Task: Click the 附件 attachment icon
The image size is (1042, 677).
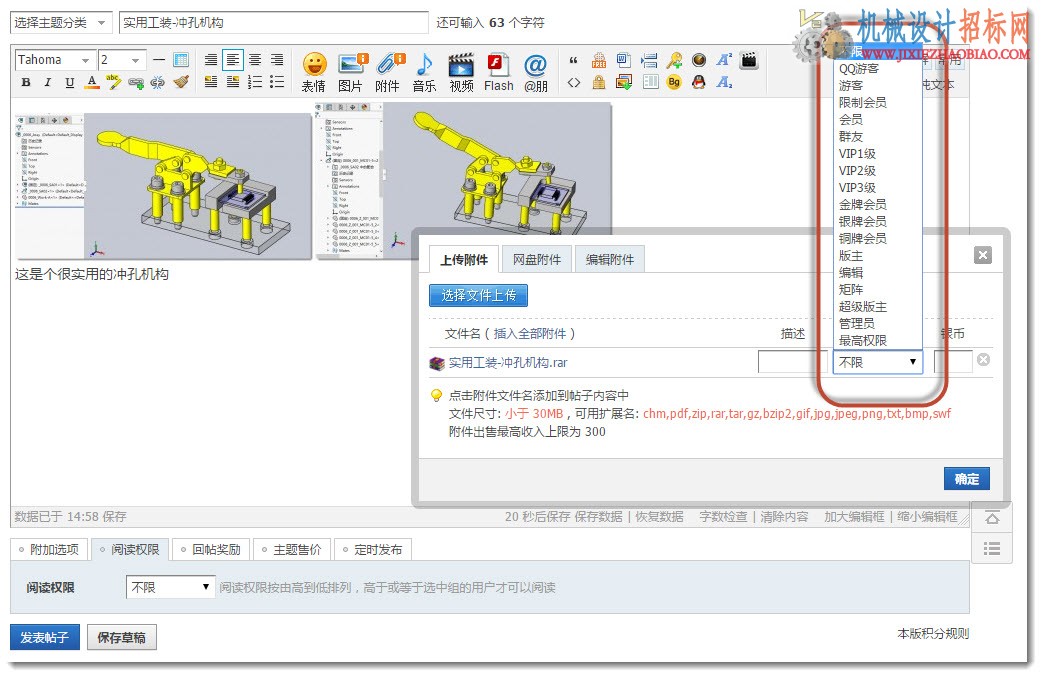Action: pyautogui.click(x=389, y=72)
